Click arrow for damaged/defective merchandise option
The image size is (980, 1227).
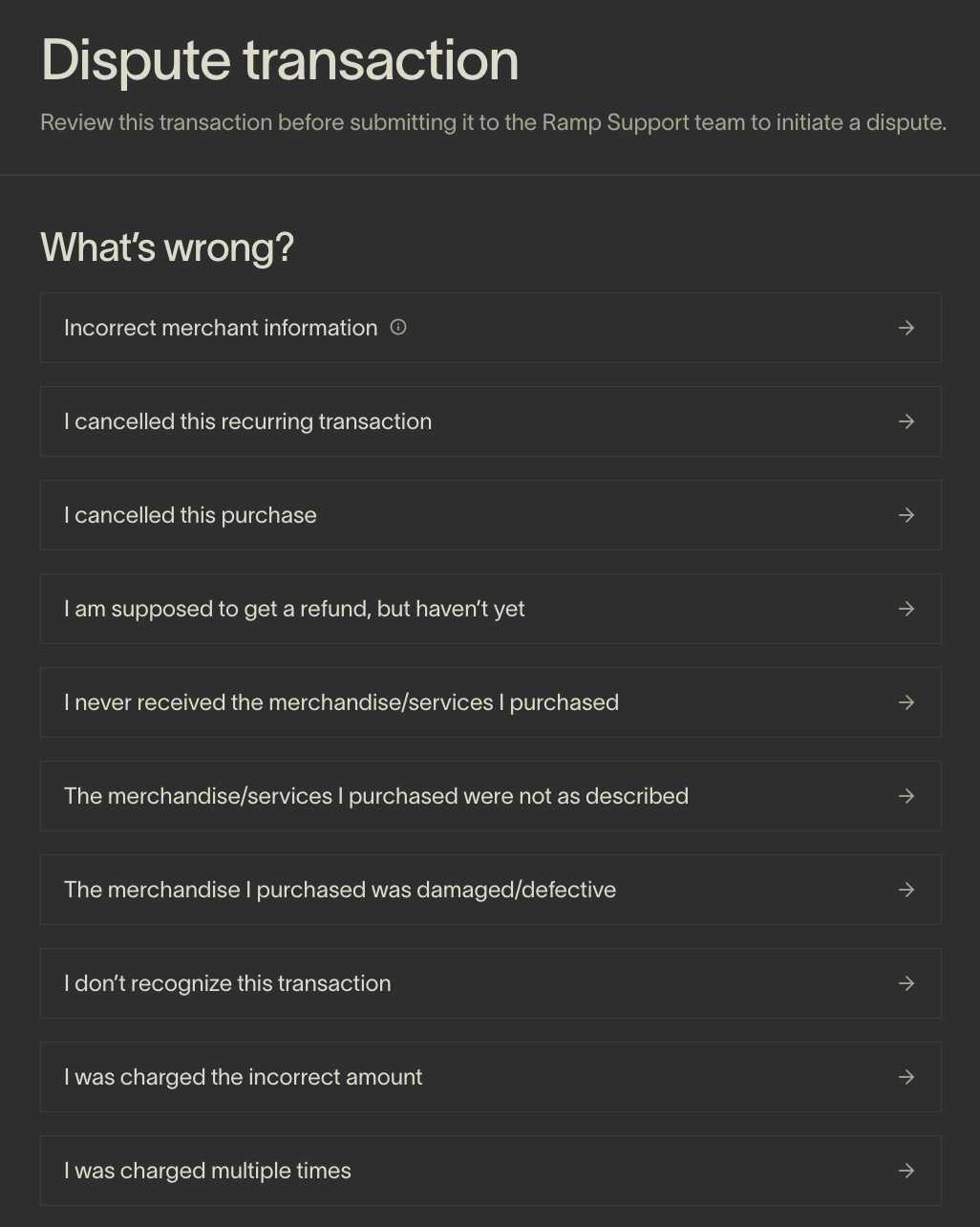click(906, 890)
